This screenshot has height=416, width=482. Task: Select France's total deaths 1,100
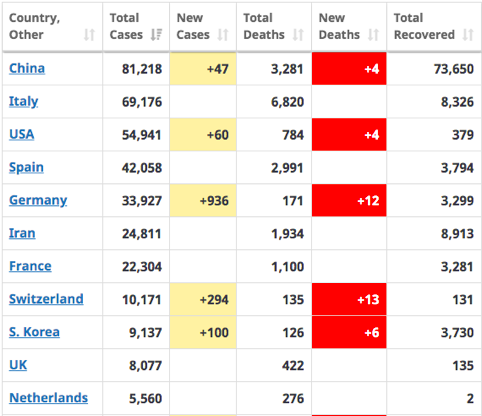[288, 267]
